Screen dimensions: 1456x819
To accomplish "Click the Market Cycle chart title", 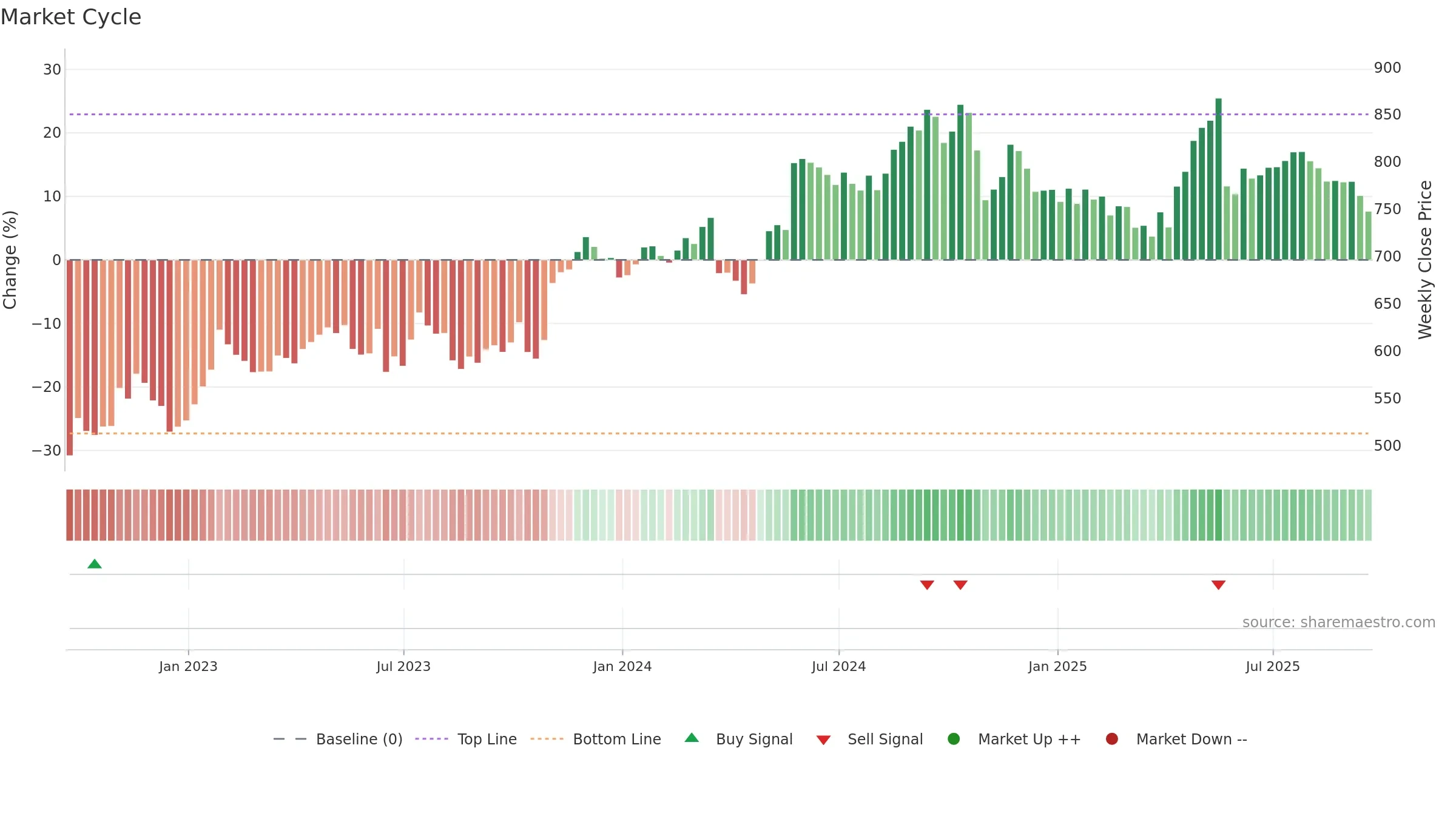I will pos(71,17).
